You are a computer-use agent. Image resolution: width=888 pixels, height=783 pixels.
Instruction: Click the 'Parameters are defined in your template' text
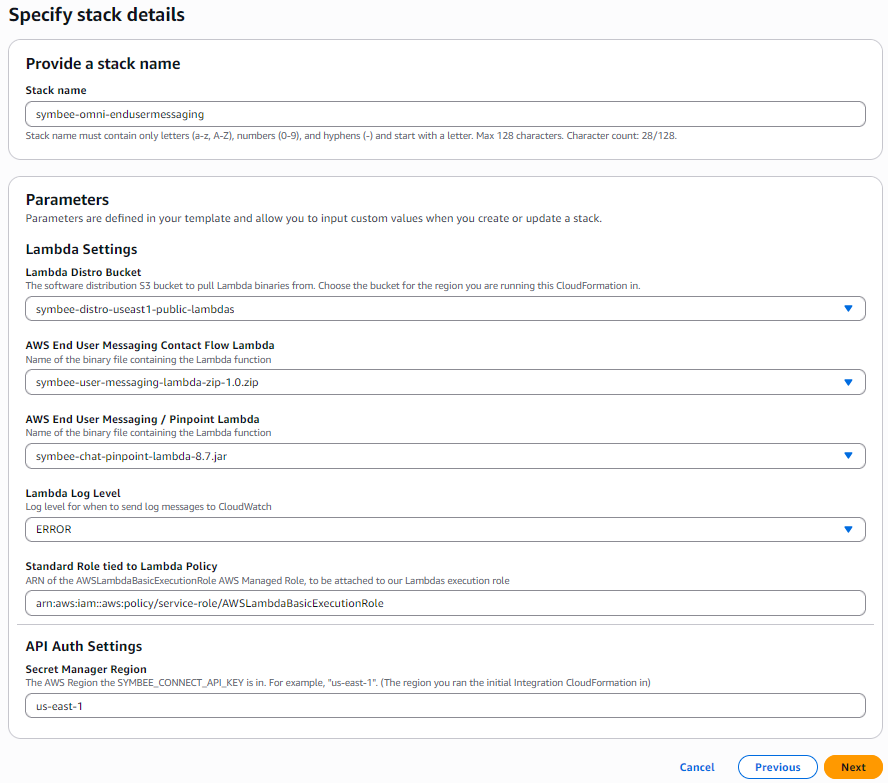tap(314, 219)
